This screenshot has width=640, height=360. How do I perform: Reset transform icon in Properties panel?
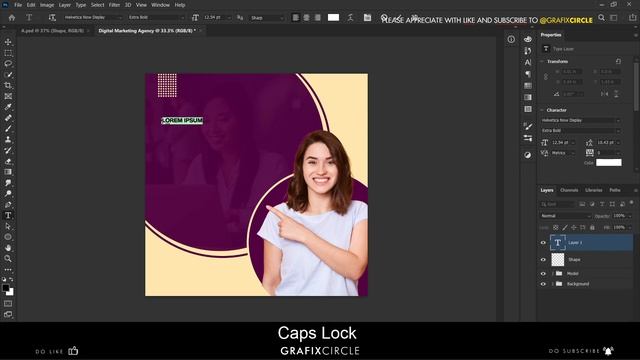[618, 61]
